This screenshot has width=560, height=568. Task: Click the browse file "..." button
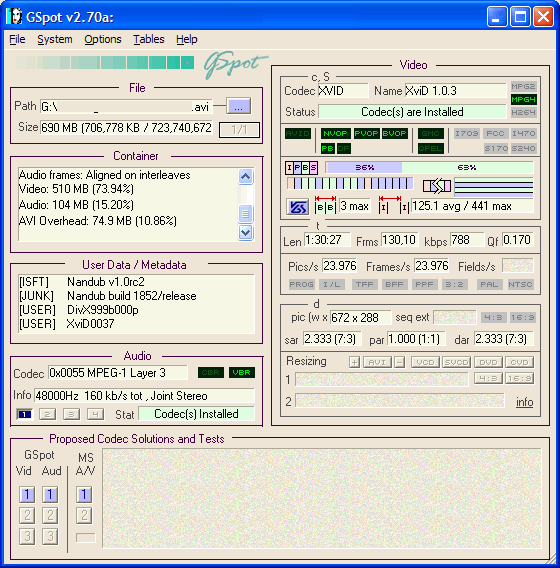pyautogui.click(x=238, y=106)
